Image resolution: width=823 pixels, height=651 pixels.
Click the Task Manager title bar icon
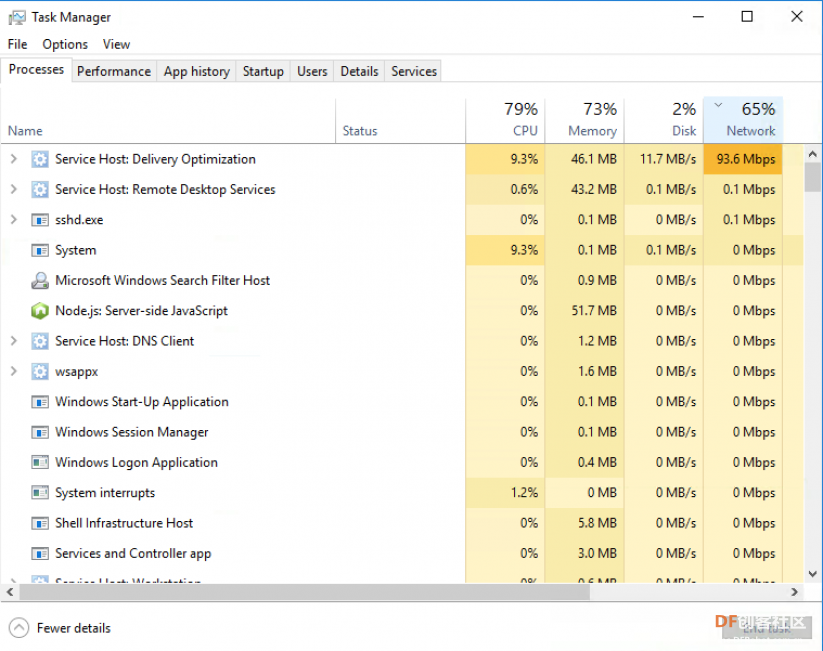[x=16, y=17]
